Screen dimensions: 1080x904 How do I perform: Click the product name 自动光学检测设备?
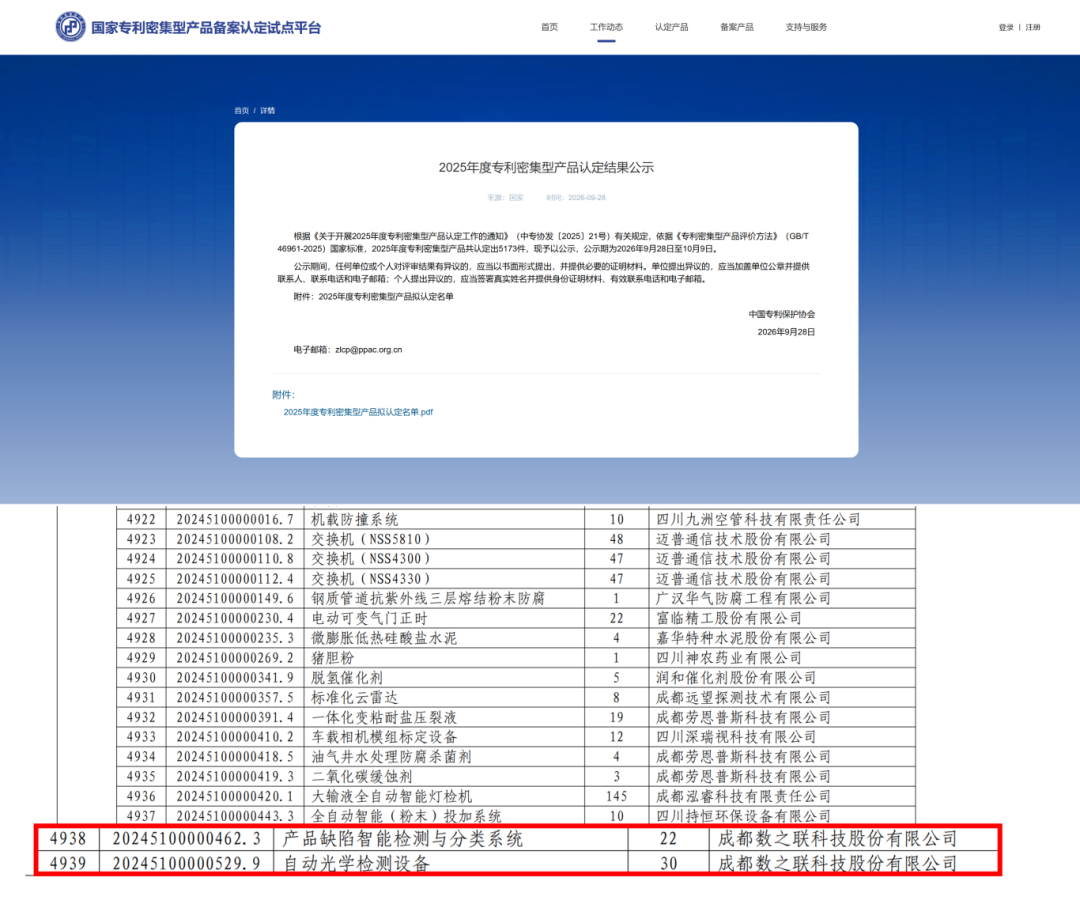[x=357, y=863]
